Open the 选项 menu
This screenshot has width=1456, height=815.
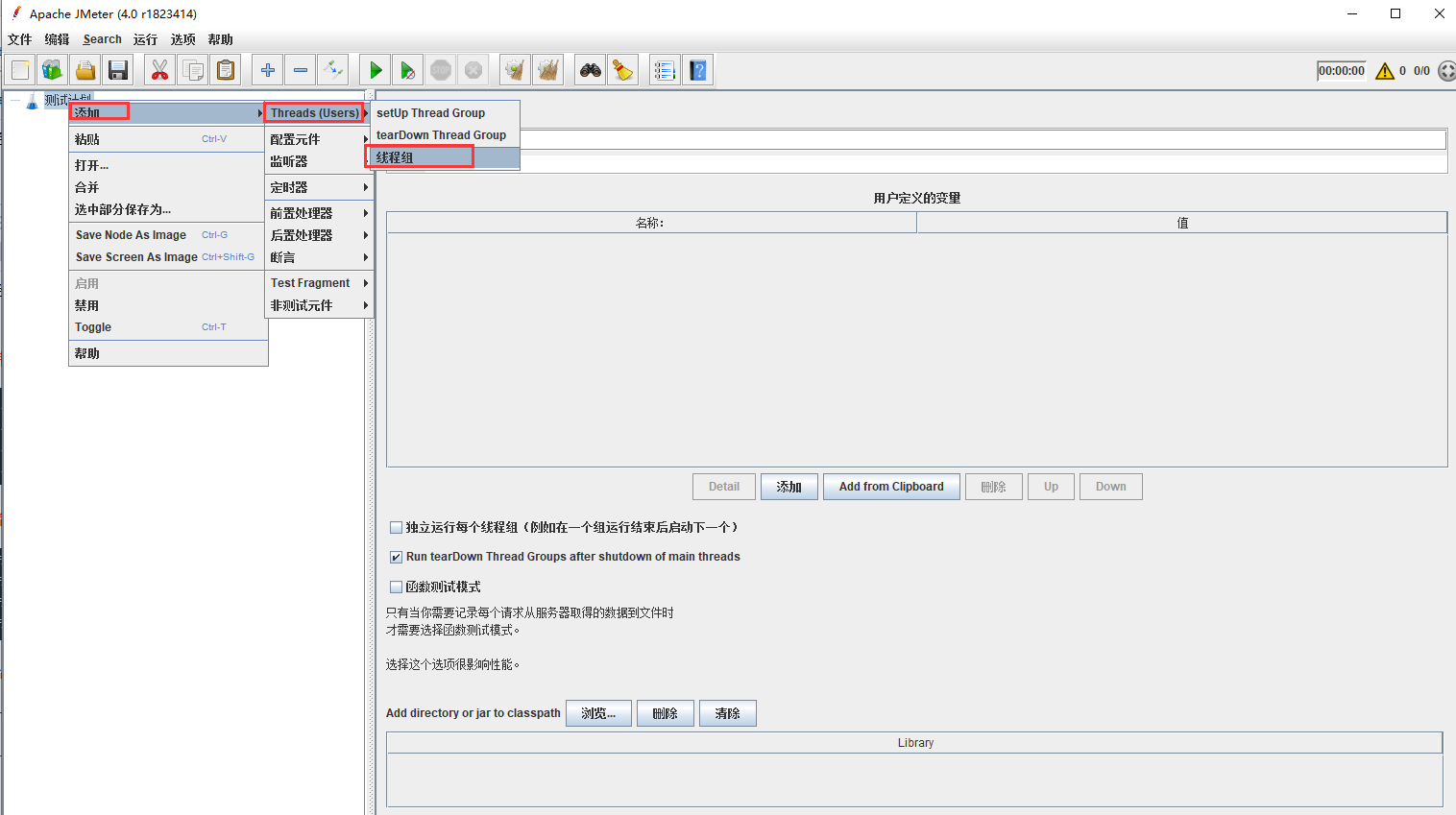tap(182, 39)
